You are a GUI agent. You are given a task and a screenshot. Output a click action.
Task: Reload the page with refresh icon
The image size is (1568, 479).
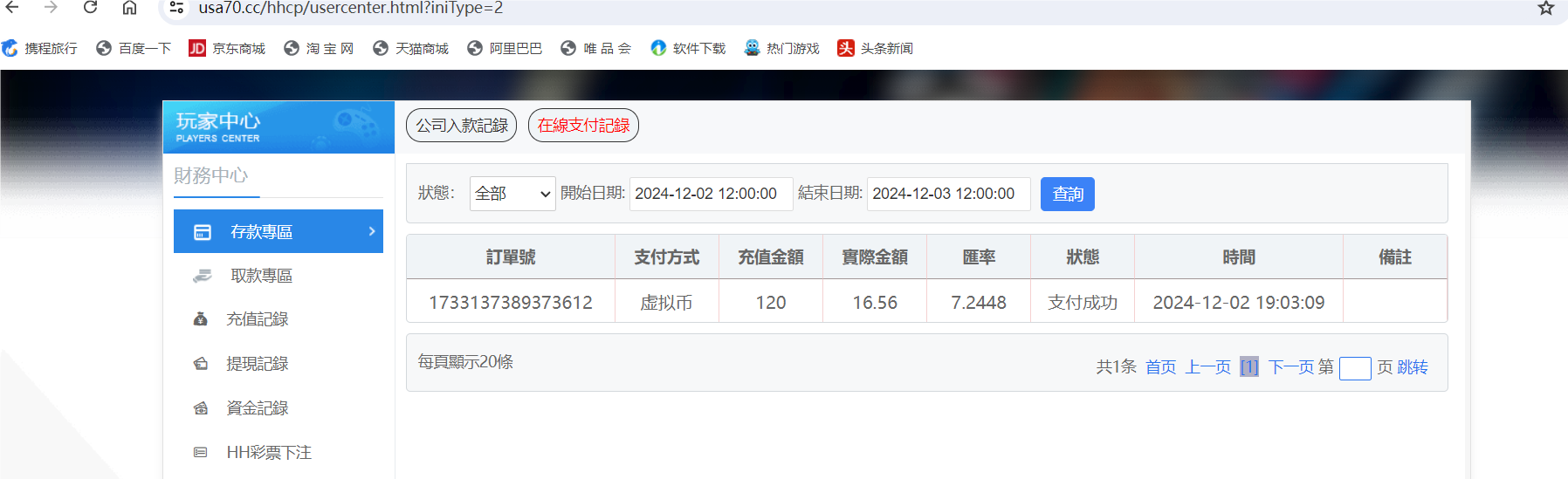(x=90, y=7)
